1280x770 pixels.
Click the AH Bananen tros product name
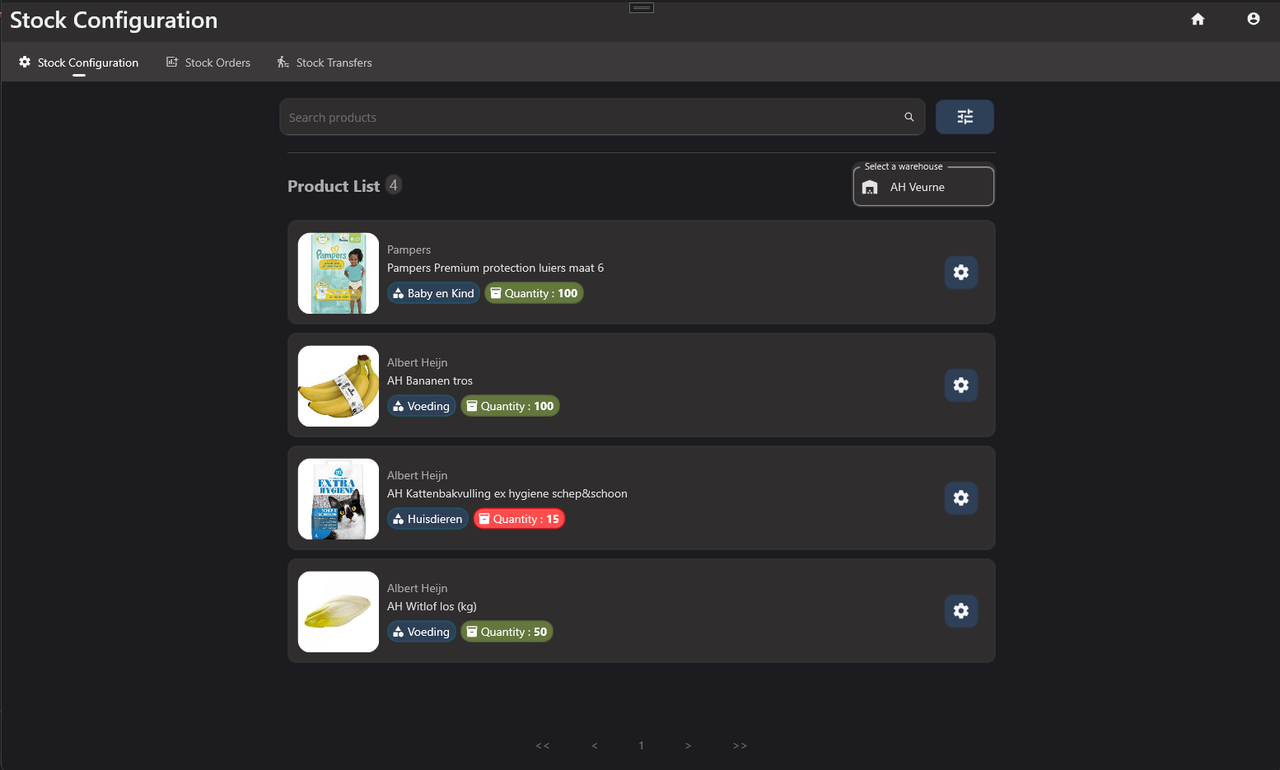pyautogui.click(x=430, y=381)
